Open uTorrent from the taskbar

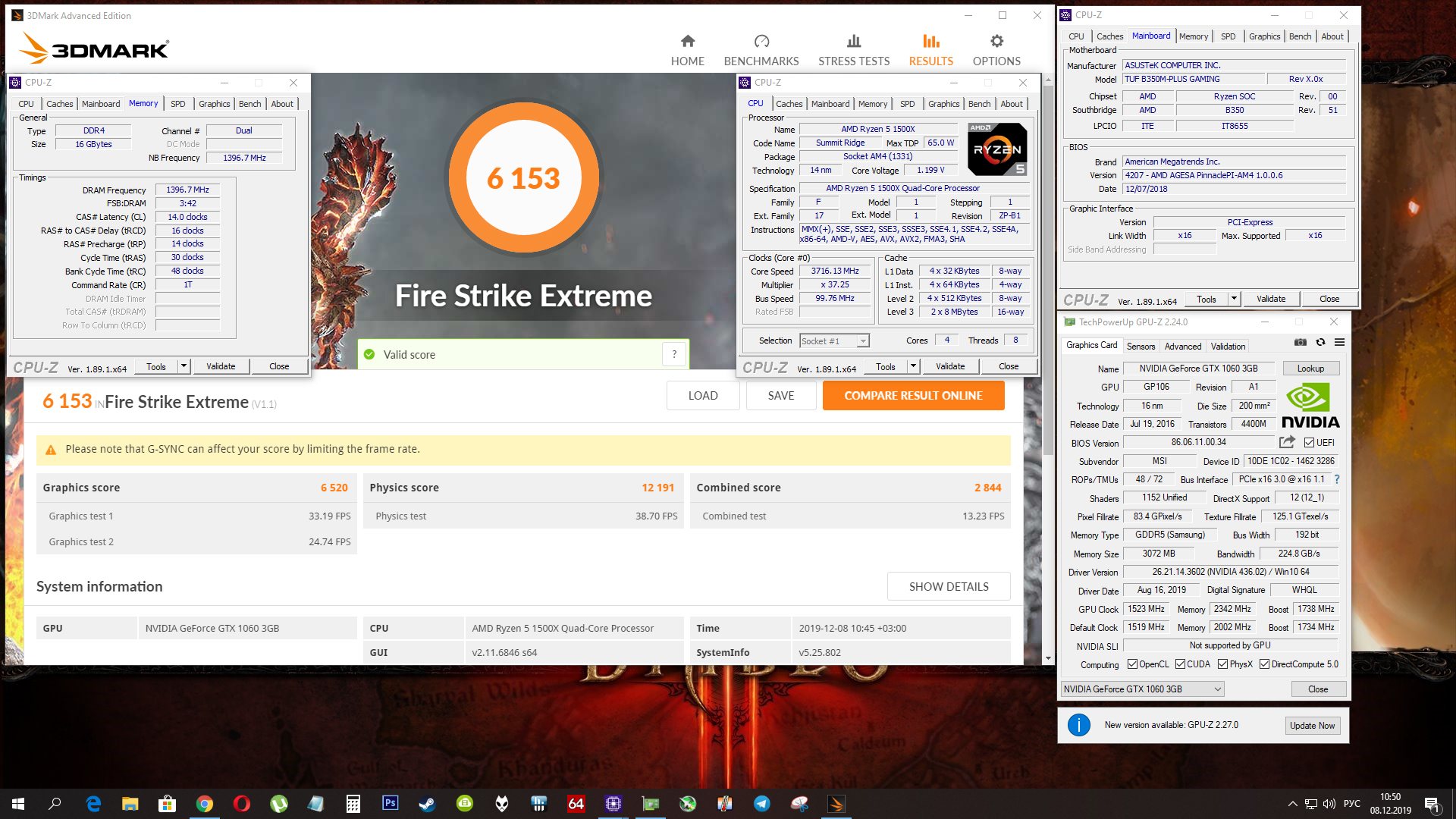click(279, 804)
